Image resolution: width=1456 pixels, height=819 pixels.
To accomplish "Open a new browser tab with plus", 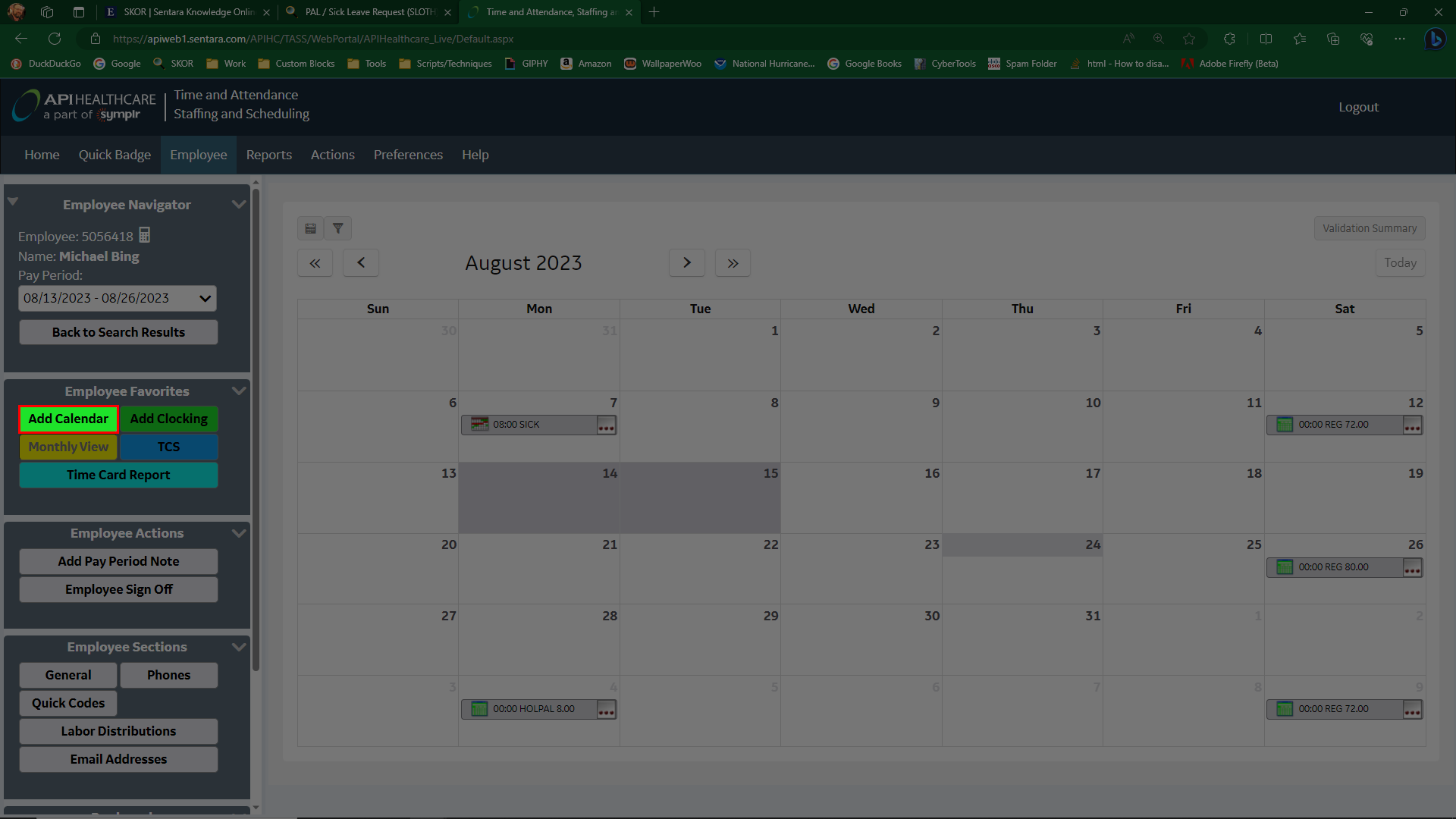I will [x=654, y=12].
